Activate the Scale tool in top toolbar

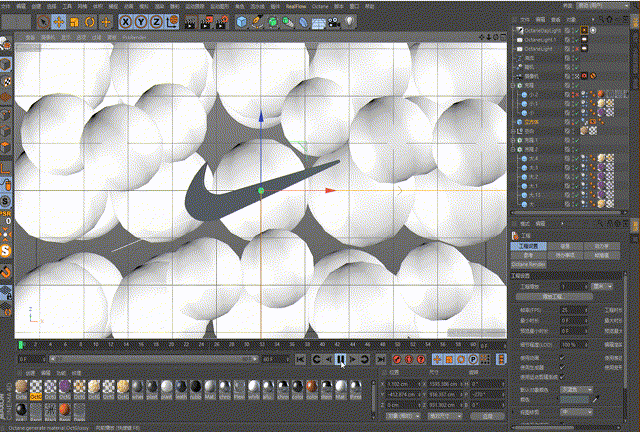(x=74, y=22)
